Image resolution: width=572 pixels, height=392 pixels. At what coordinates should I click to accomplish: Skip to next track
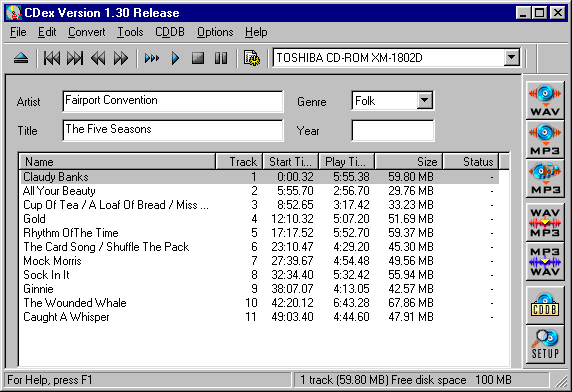click(75, 58)
